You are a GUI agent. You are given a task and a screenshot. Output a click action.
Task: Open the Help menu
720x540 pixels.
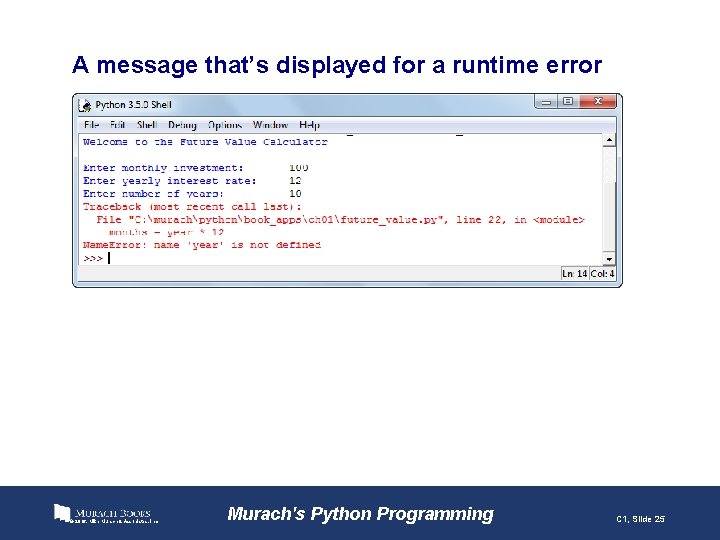(309, 125)
